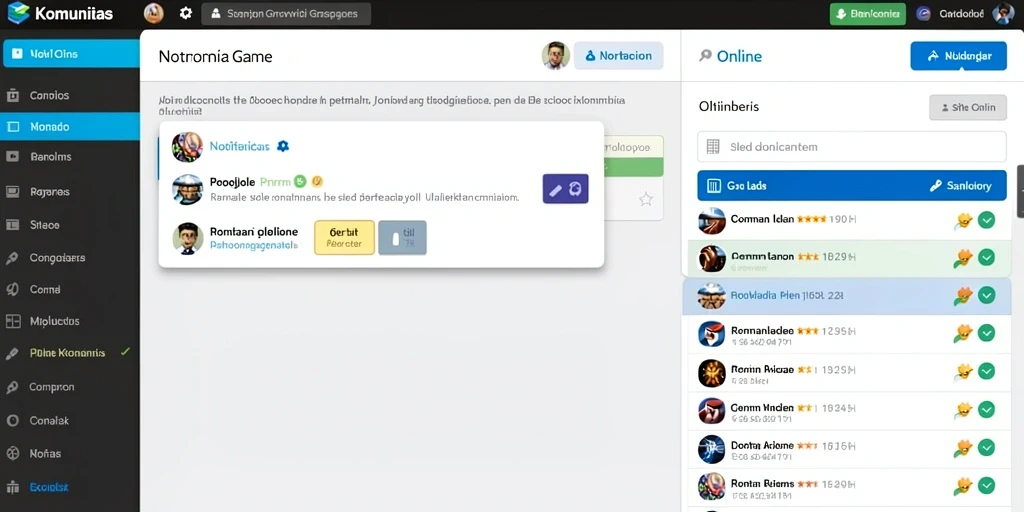This screenshot has height=512, width=1024.
Task: Open the Conma sidebar icon
Action: point(12,289)
